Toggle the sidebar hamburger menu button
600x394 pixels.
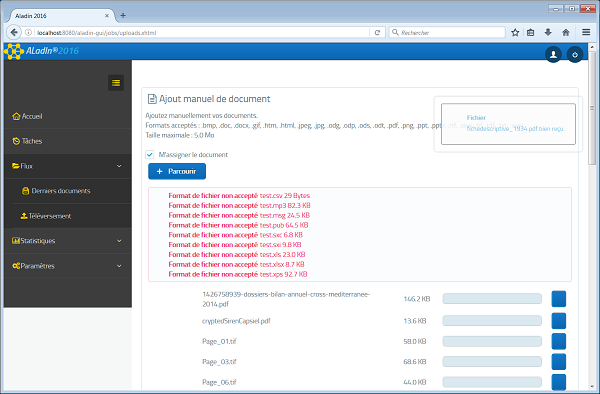116,83
